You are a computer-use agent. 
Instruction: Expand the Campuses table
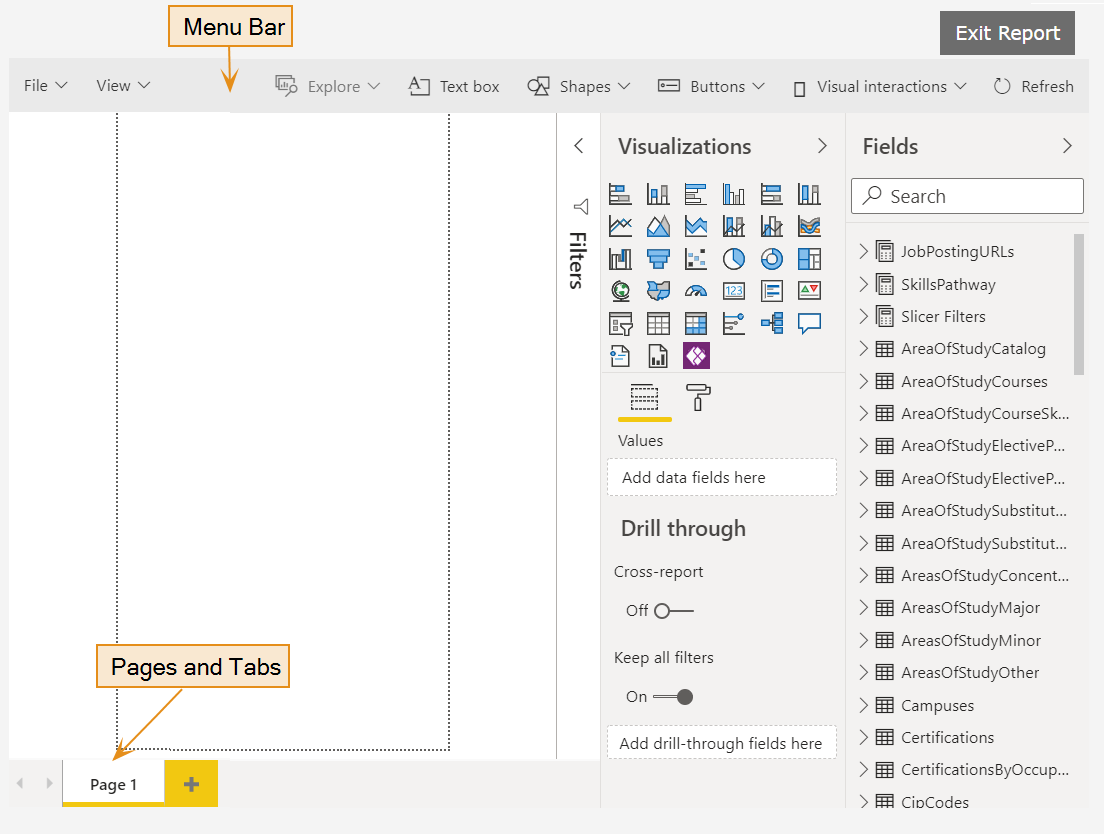864,706
